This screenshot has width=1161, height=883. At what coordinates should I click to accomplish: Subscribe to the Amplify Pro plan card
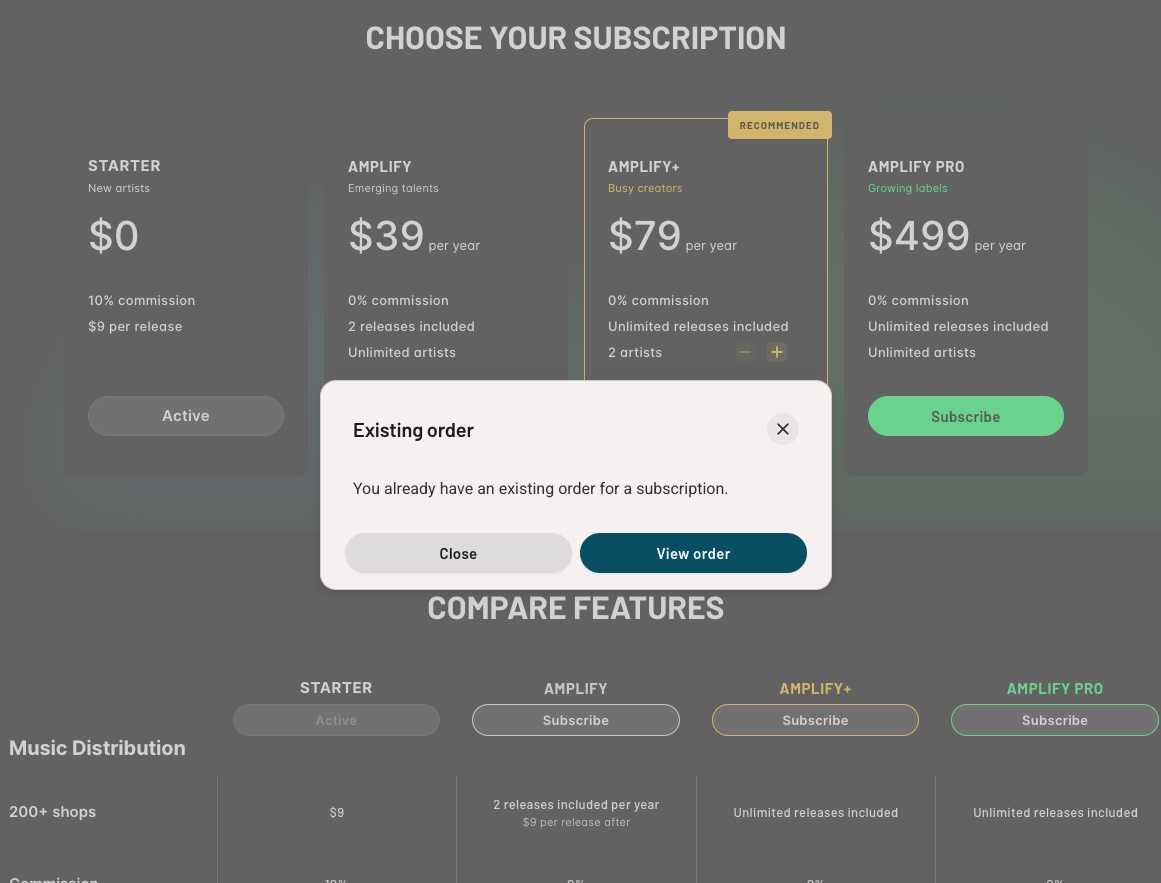pos(966,416)
